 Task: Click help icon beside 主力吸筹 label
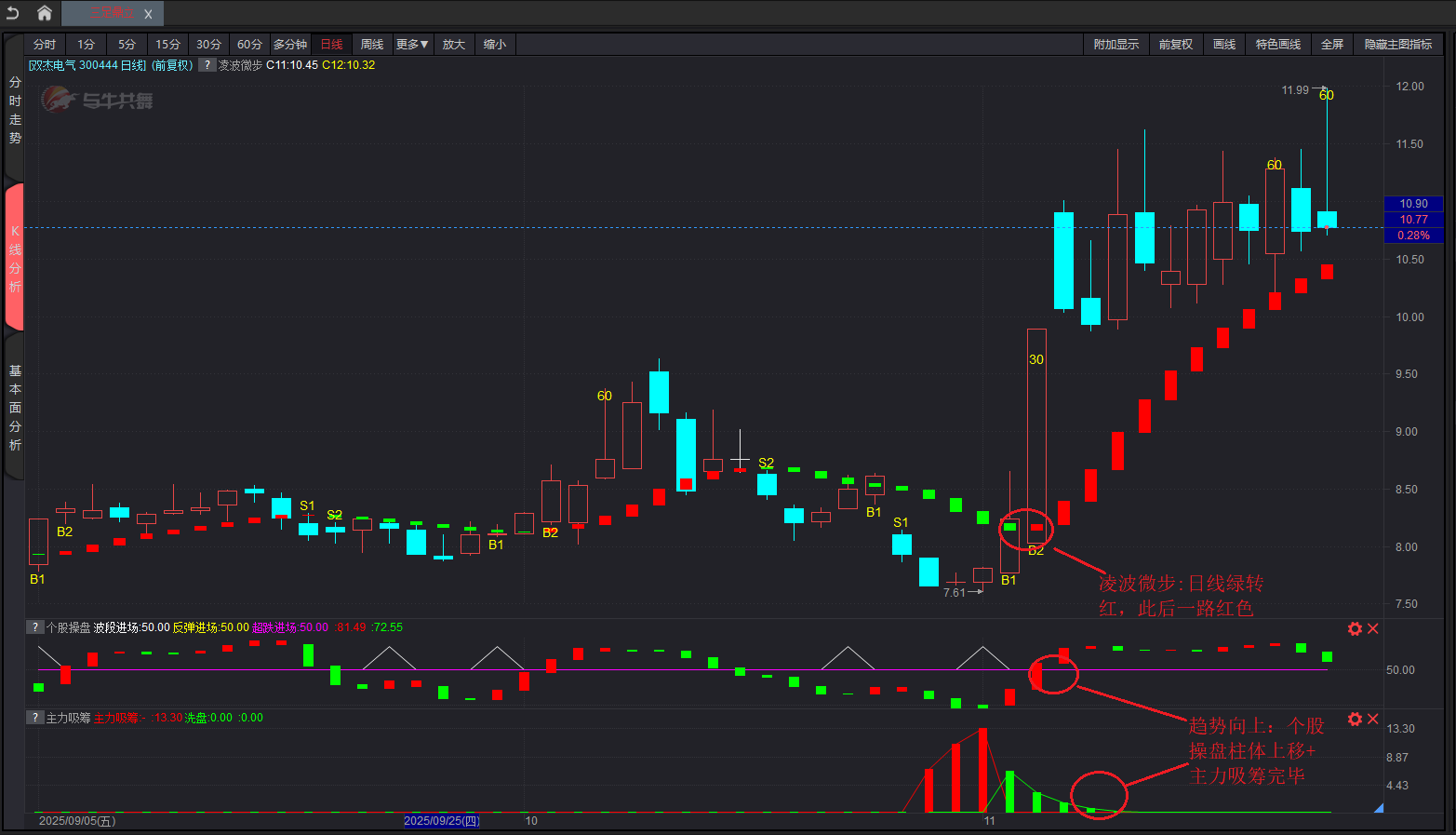(x=34, y=718)
